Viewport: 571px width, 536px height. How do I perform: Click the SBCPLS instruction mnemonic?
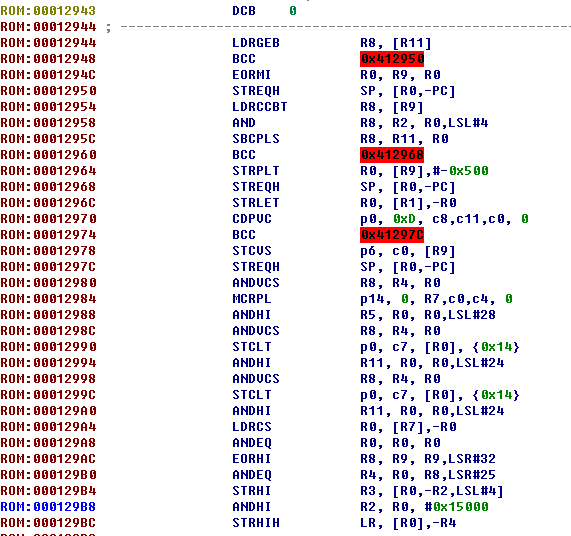click(256, 139)
